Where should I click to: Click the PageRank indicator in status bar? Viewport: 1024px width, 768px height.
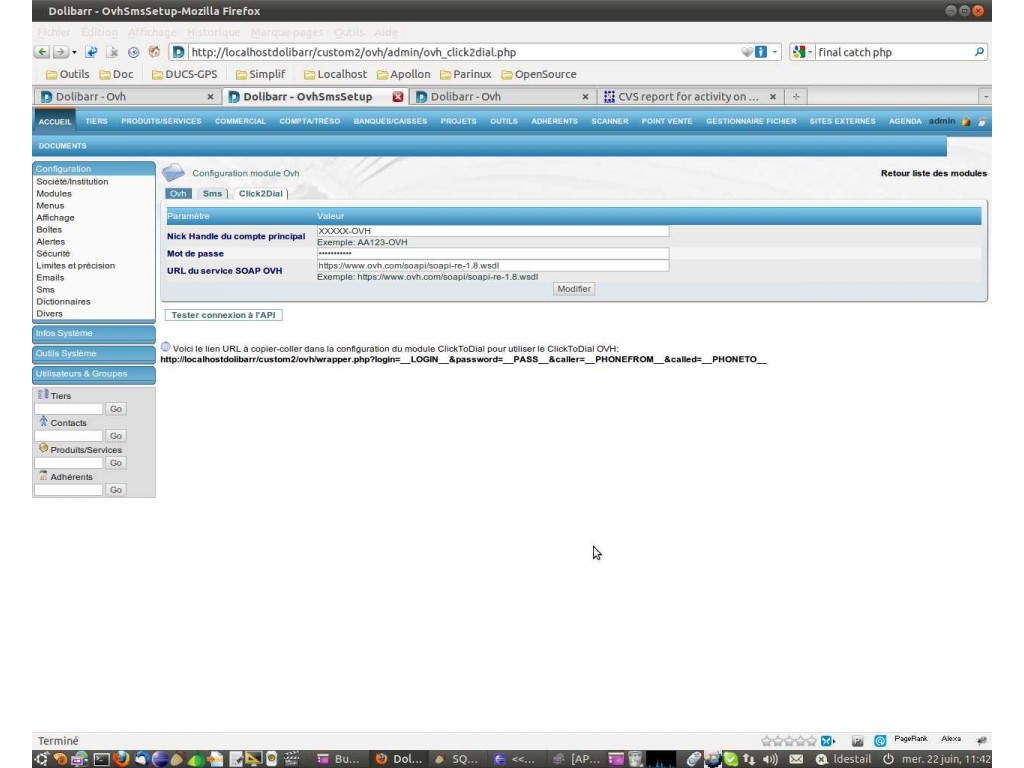point(911,739)
